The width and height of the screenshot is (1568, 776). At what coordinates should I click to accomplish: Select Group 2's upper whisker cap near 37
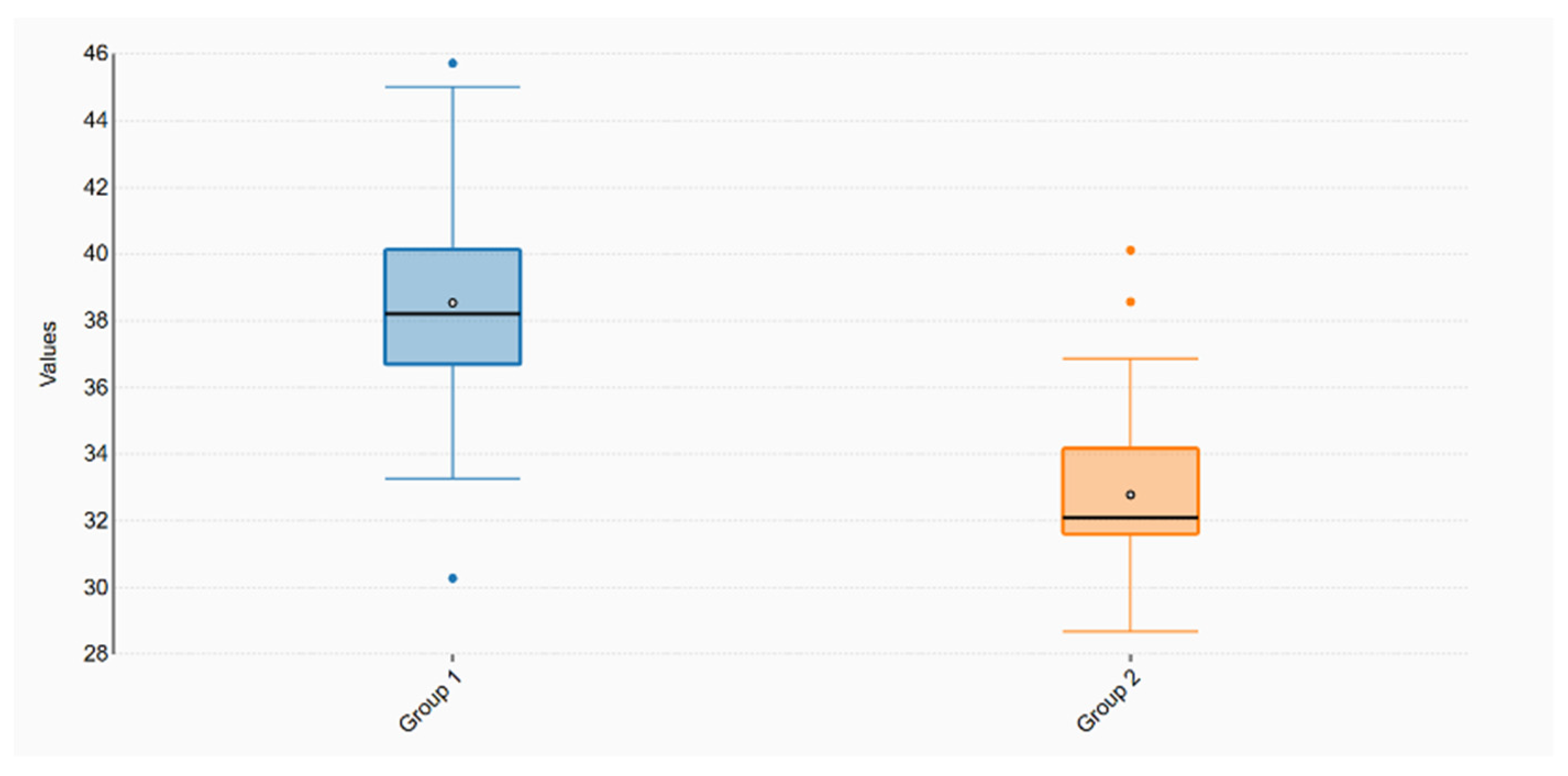click(1130, 358)
